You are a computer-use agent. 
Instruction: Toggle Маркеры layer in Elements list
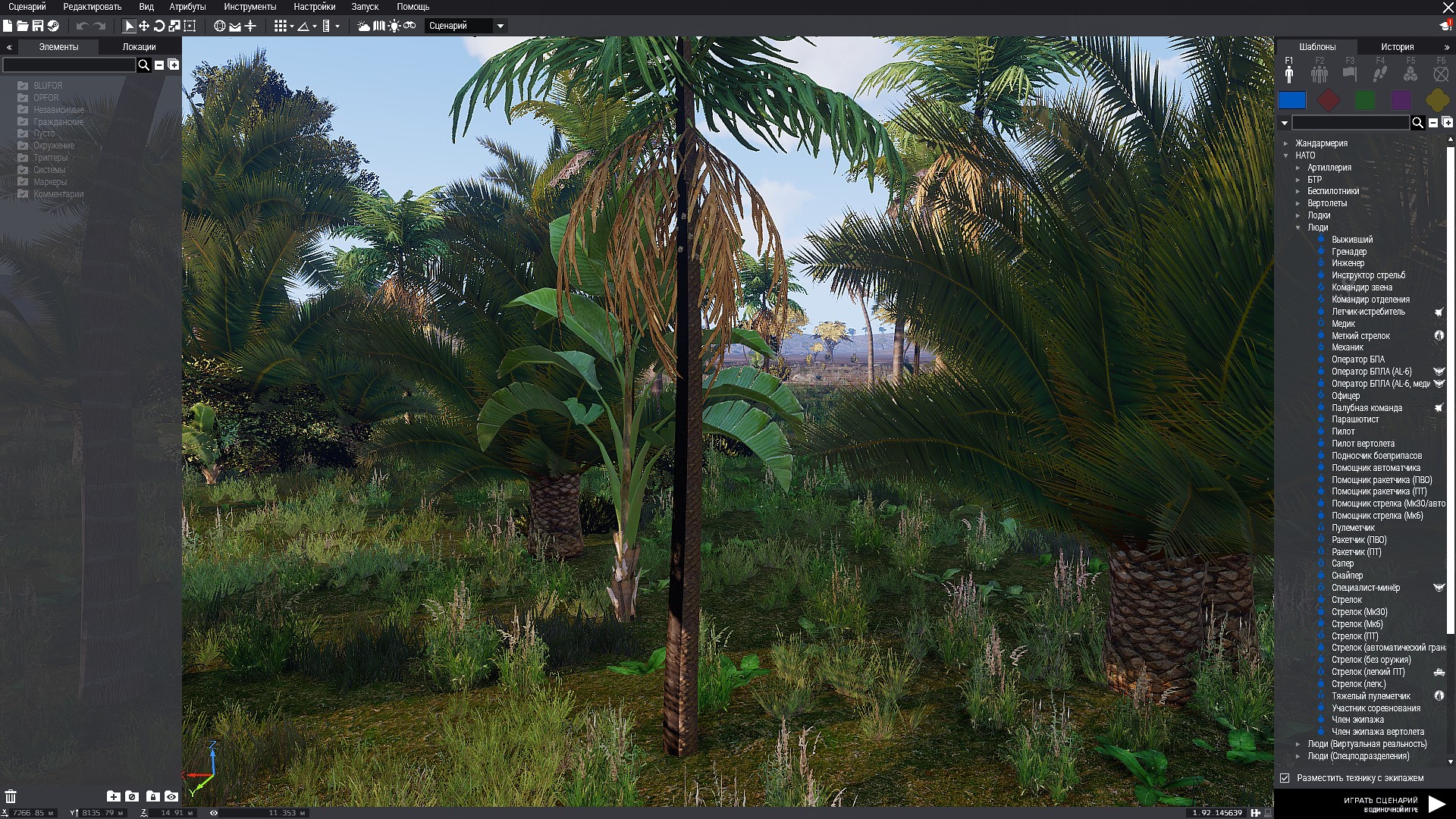pos(23,182)
